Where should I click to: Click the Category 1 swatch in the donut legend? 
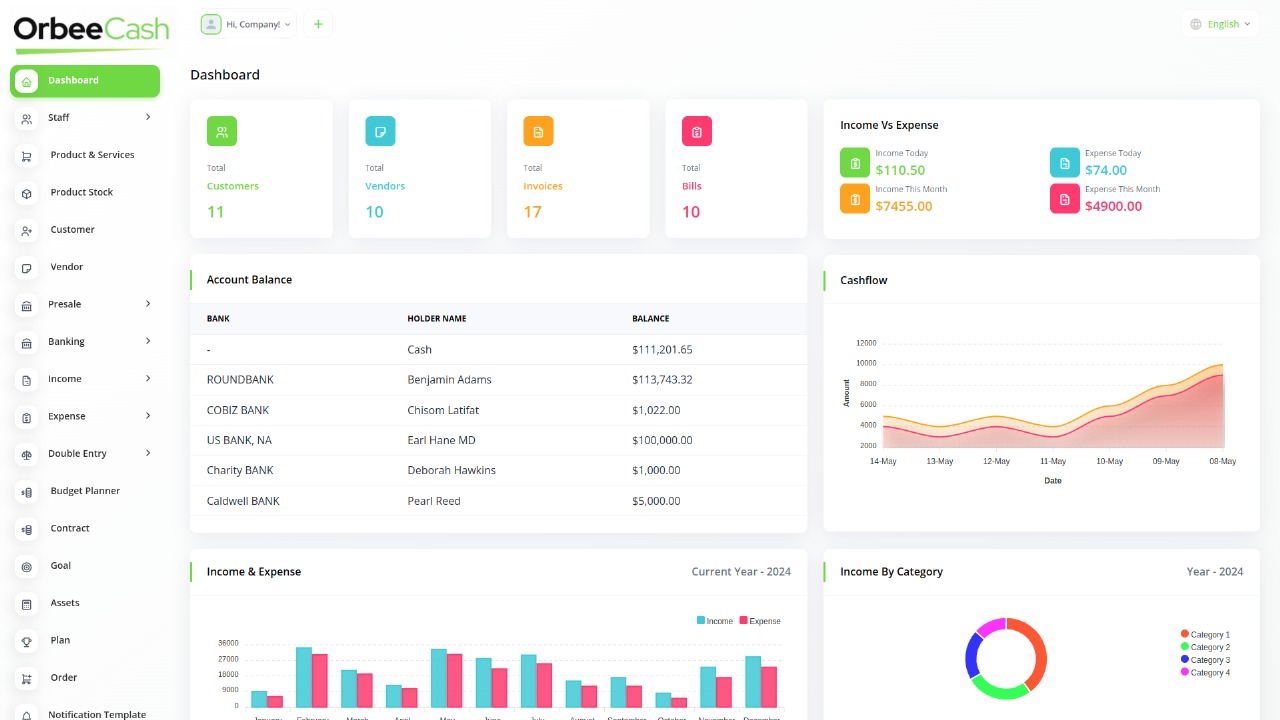coord(1184,633)
